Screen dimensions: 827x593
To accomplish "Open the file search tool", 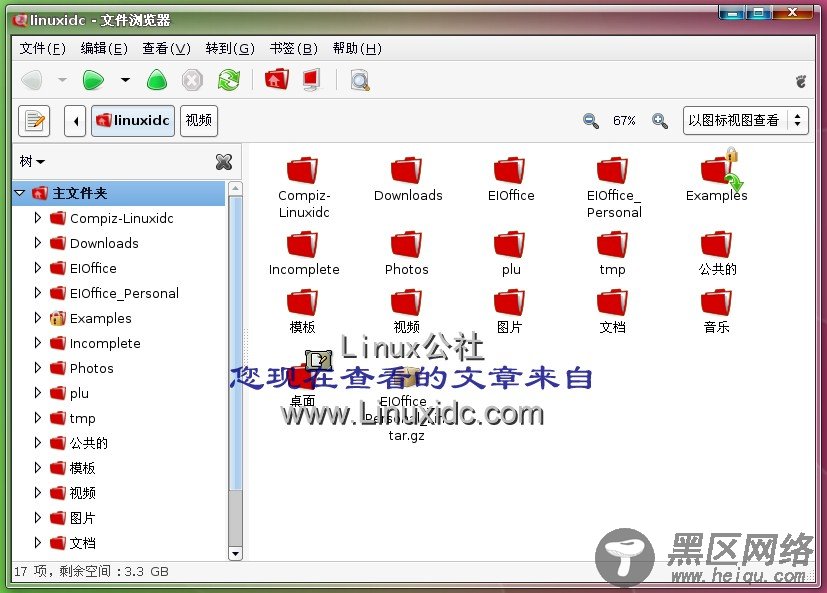I will [x=360, y=80].
